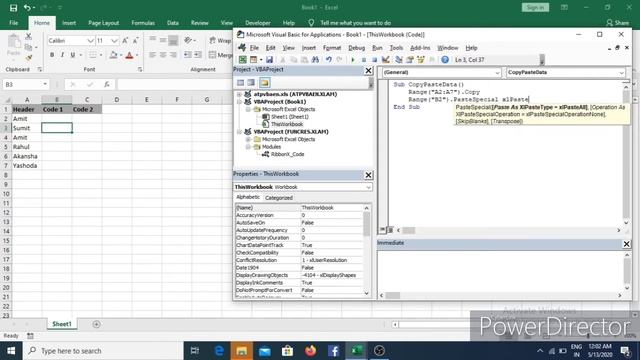Image resolution: width=640 pixels, height=360 pixels.
Task: Click Increase Font Size icon in Excel ribbon
Action: coord(125,40)
